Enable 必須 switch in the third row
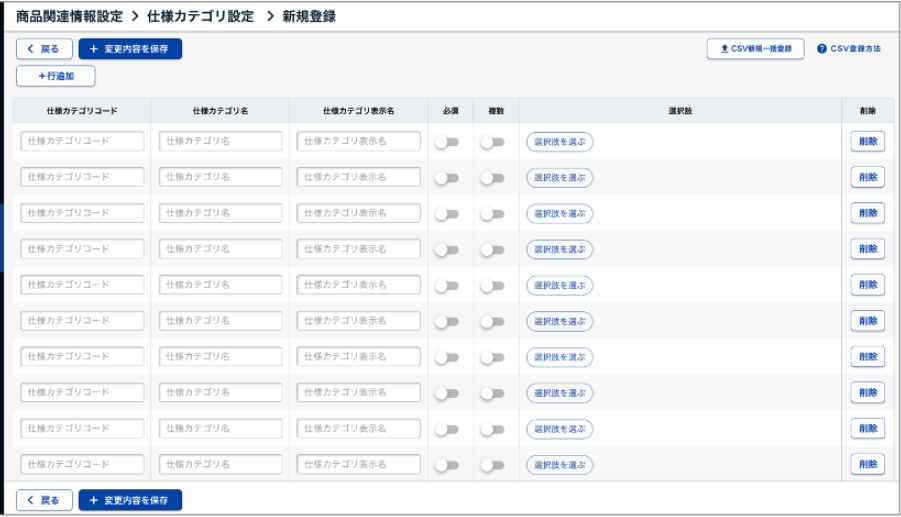Screen dimensions: 901x517 (x=446, y=214)
